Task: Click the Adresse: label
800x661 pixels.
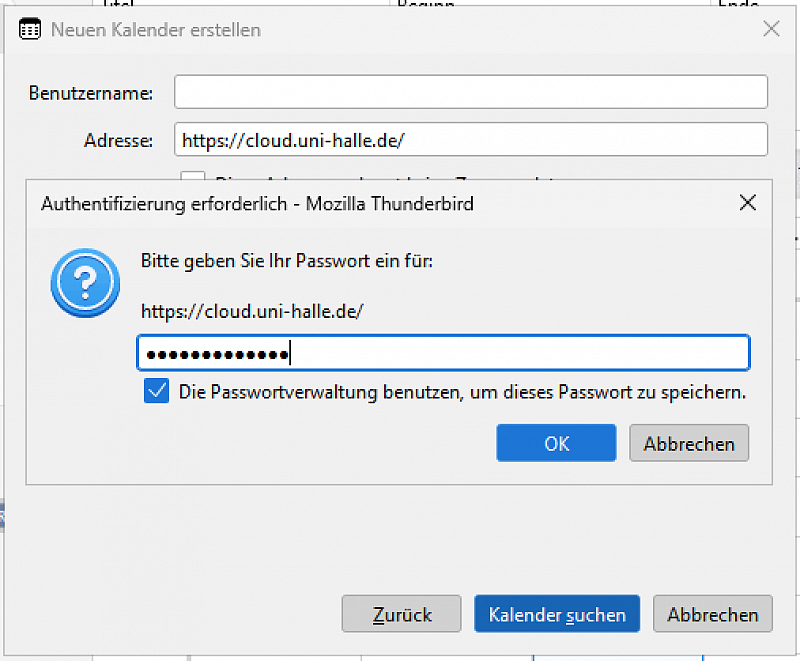Action: (118, 140)
